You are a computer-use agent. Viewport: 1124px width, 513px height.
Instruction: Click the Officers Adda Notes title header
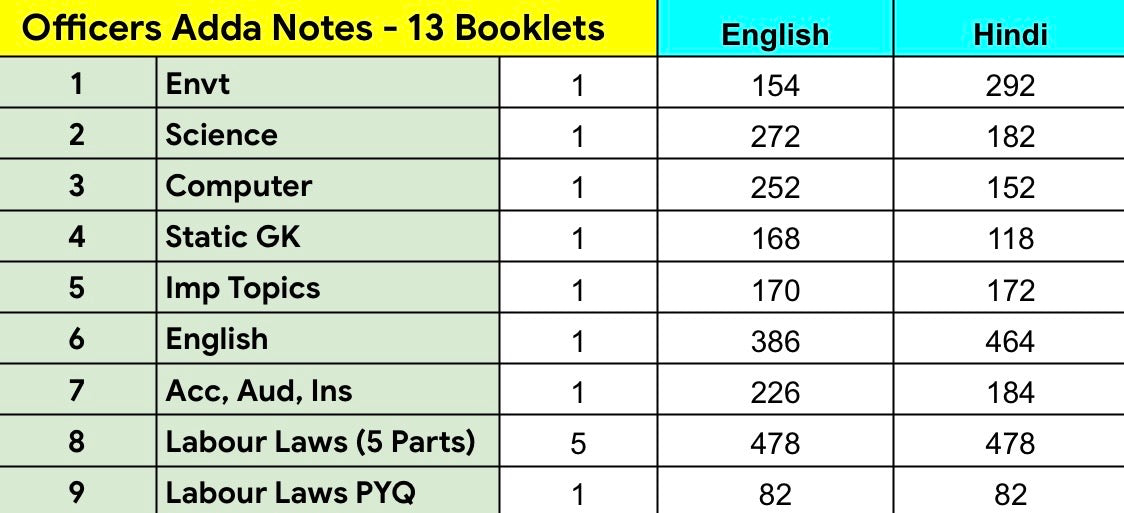click(x=313, y=28)
